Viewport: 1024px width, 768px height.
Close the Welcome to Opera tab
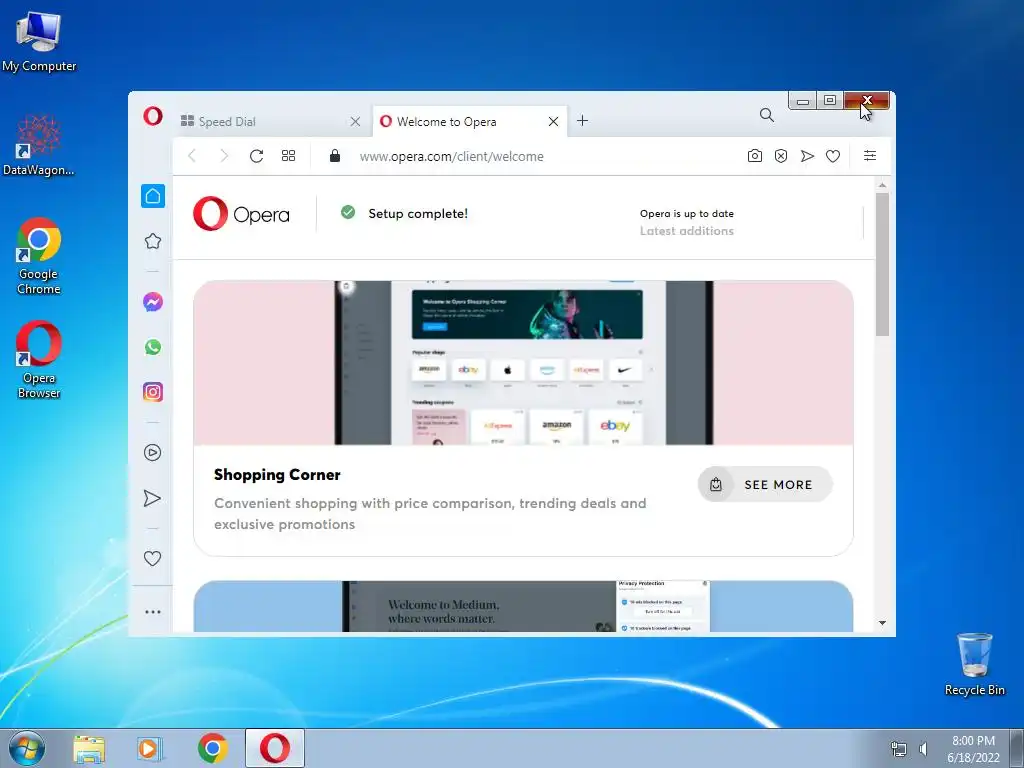tap(553, 121)
